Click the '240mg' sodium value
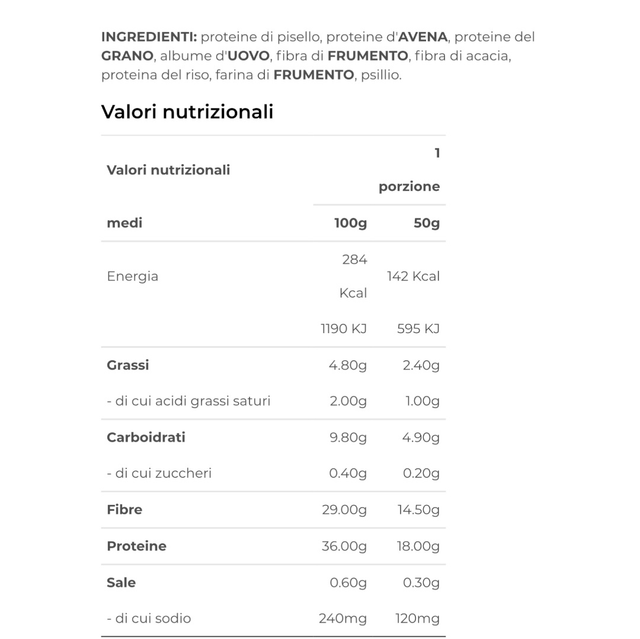This screenshot has height=639, width=640. pos(341,619)
